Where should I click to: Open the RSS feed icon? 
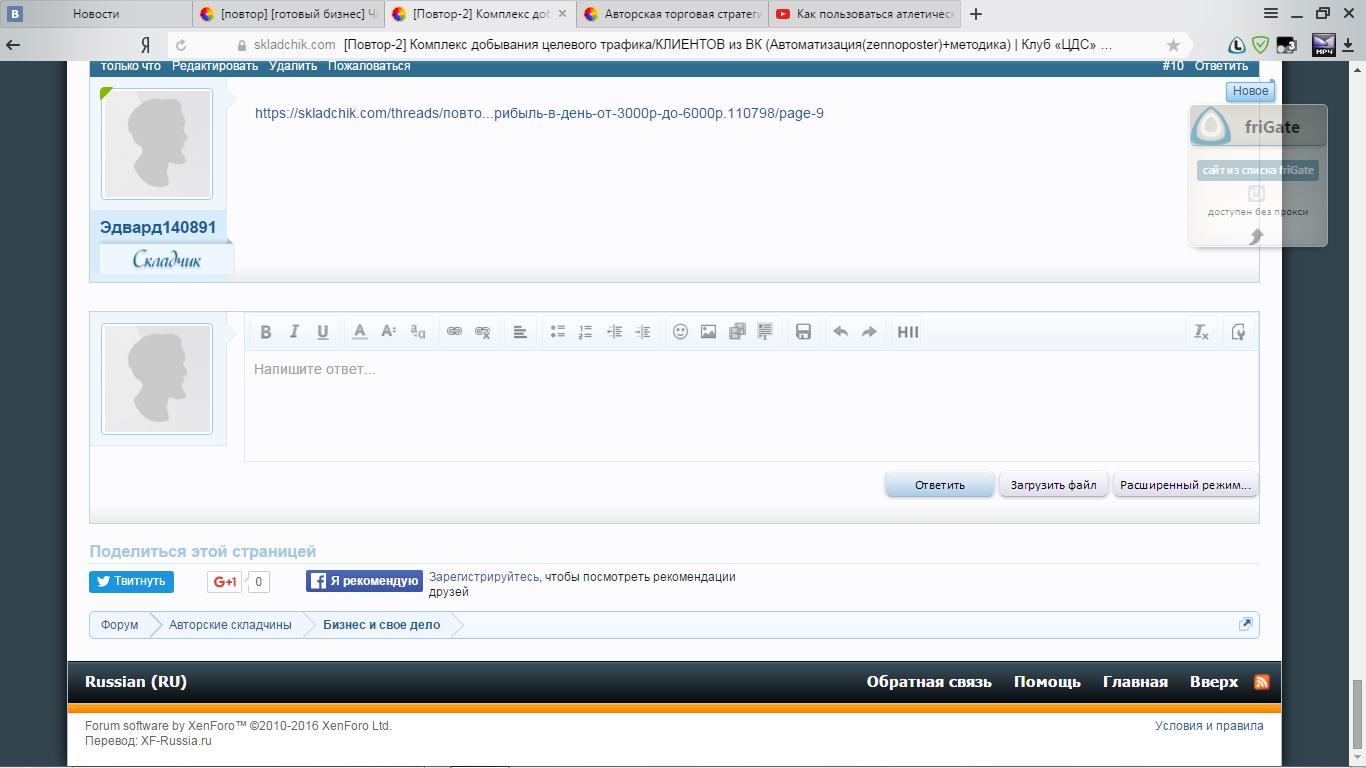[x=1262, y=682]
